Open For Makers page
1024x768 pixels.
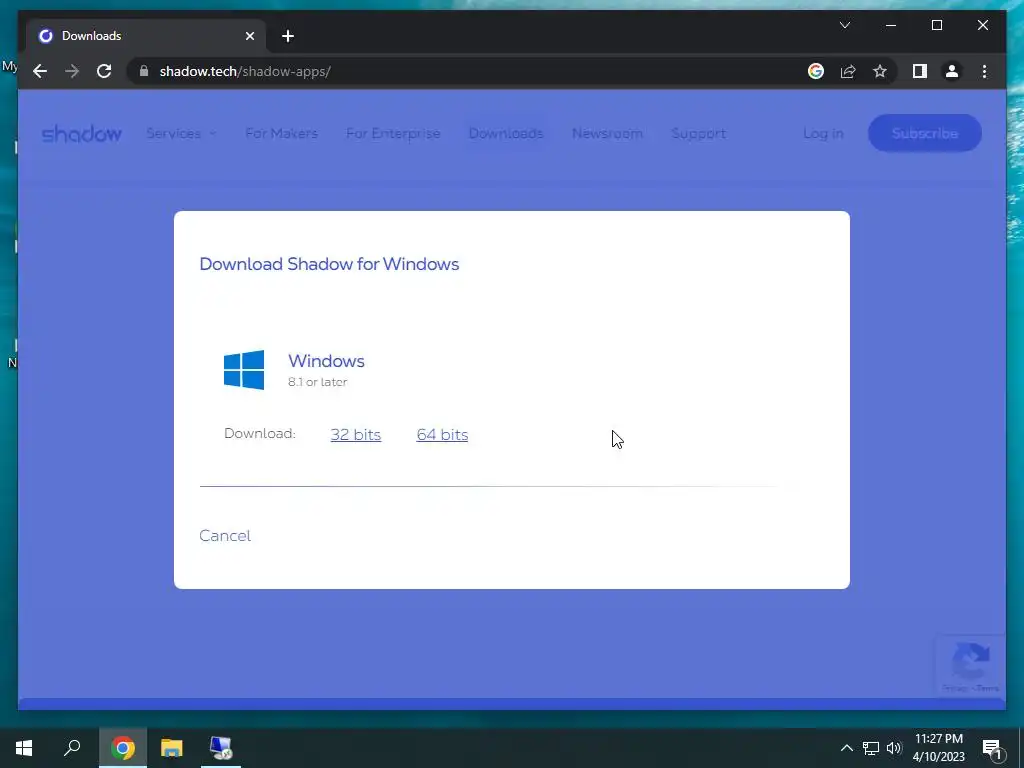point(281,133)
